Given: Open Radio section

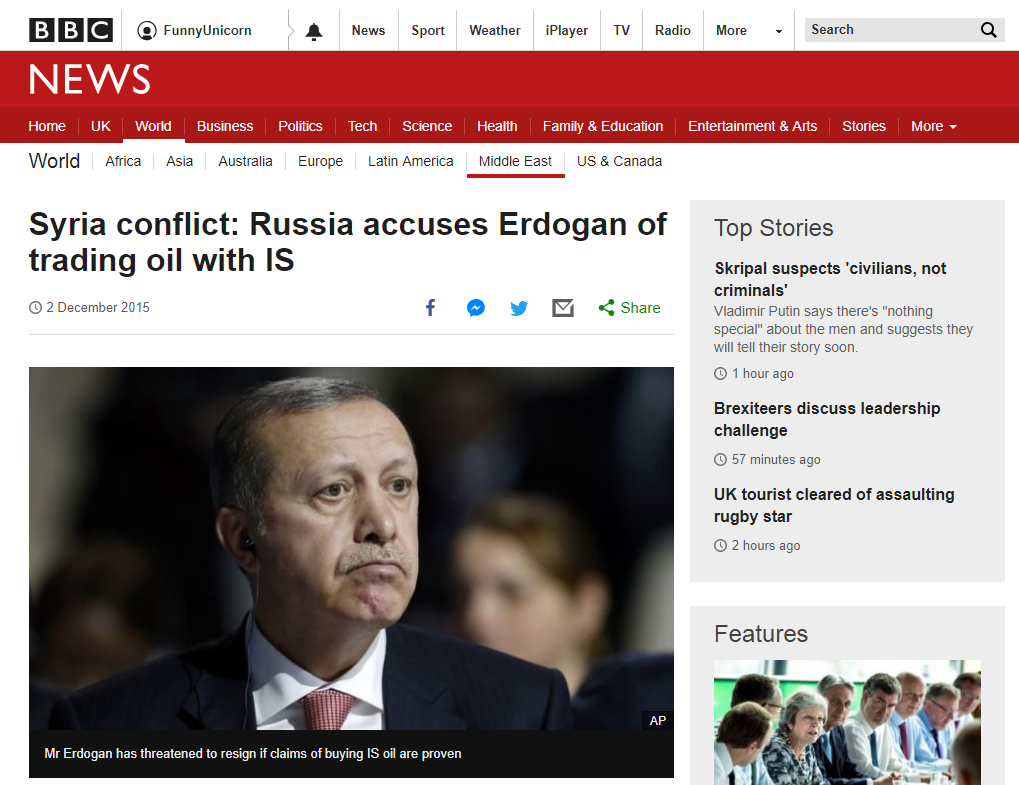Looking at the screenshot, I should (x=673, y=31).
